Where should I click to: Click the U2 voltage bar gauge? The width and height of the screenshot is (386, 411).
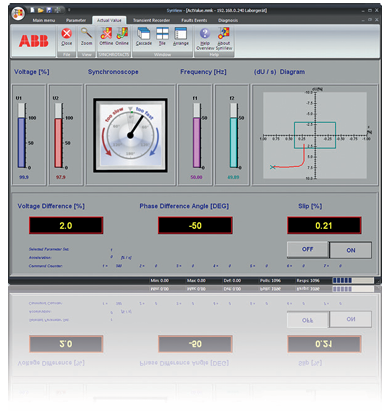point(58,135)
